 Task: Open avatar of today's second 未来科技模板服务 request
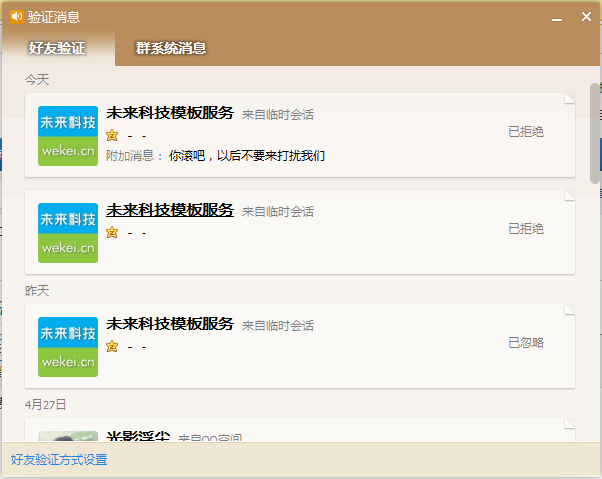point(68,233)
